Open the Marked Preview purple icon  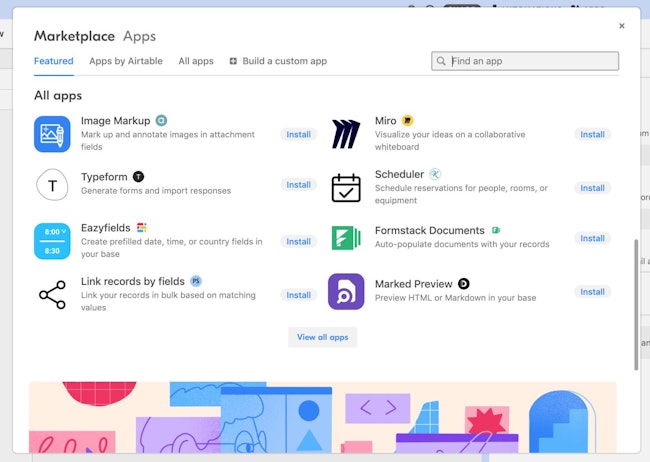(x=346, y=291)
